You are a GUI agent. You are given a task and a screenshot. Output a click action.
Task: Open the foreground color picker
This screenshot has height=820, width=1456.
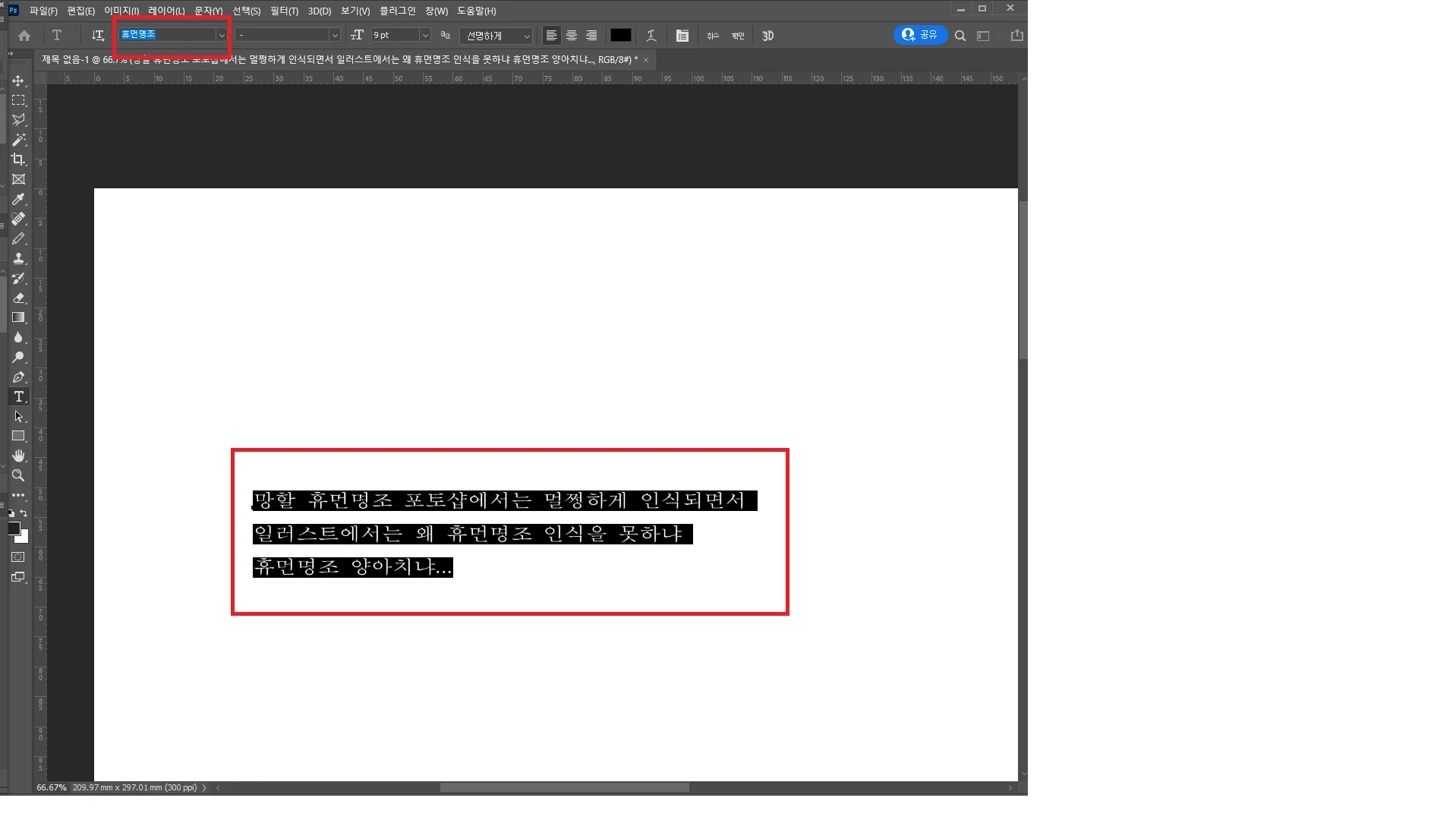[14, 528]
